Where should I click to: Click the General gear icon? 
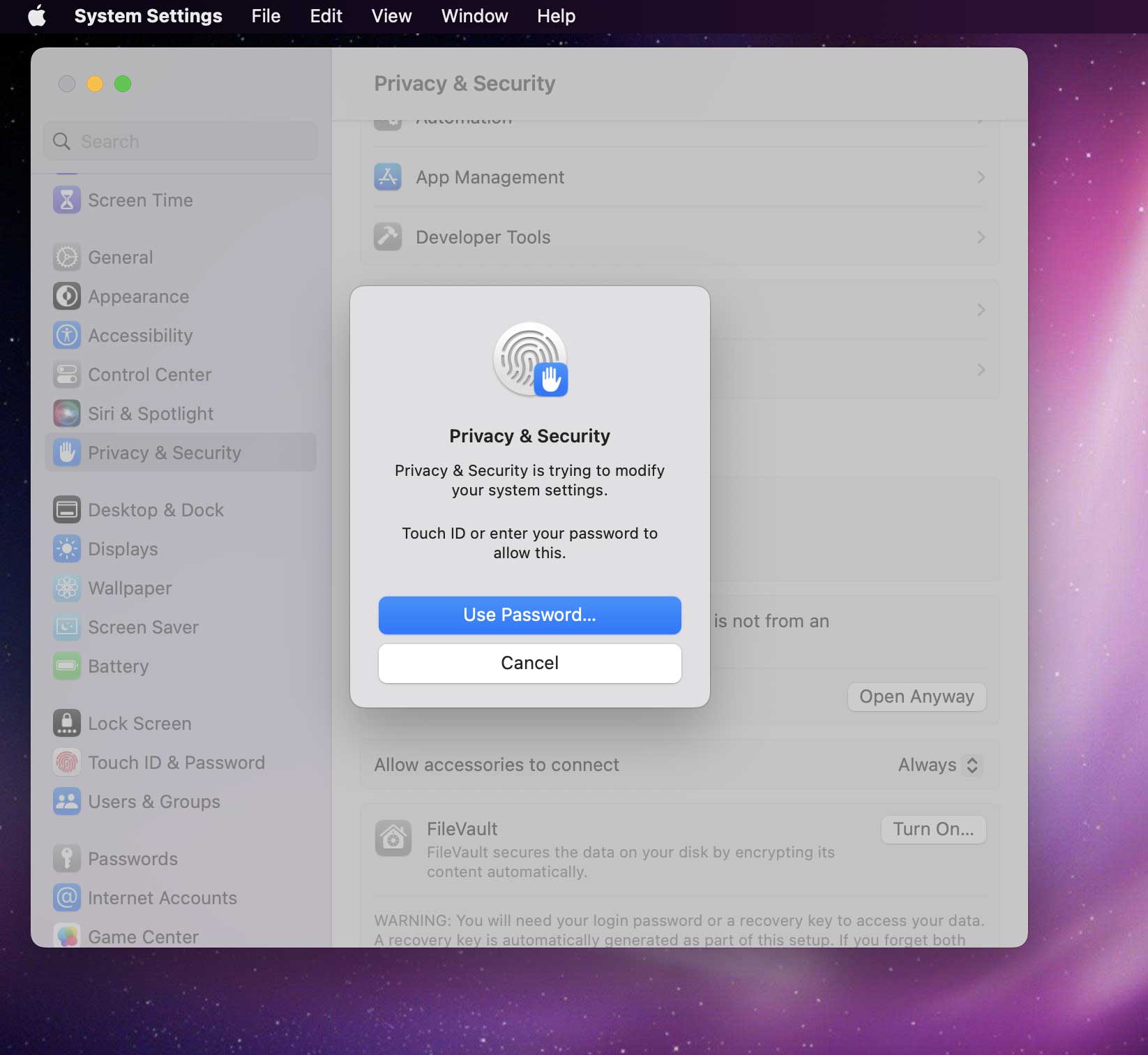(x=67, y=257)
